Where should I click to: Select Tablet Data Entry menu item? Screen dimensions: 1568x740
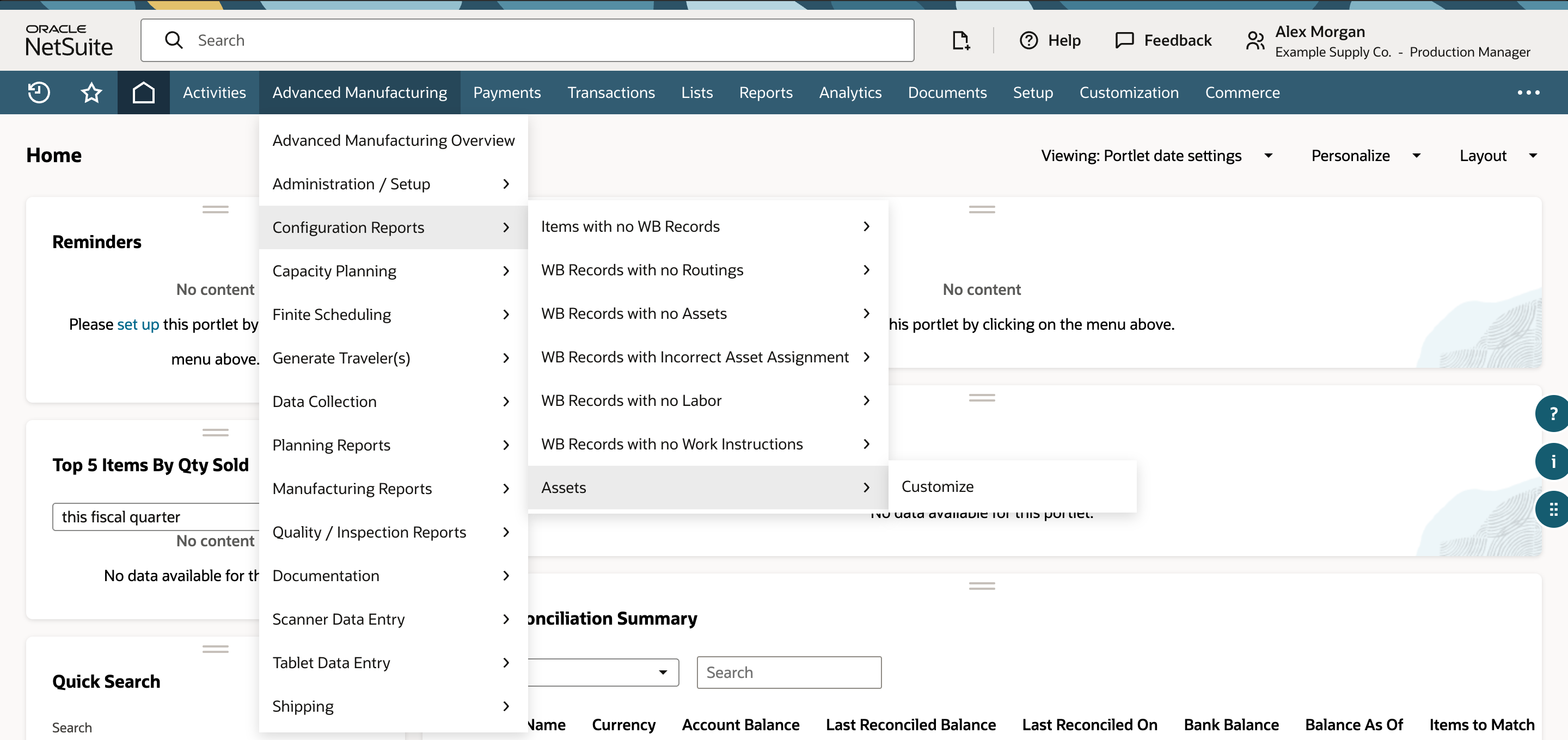pos(393,663)
